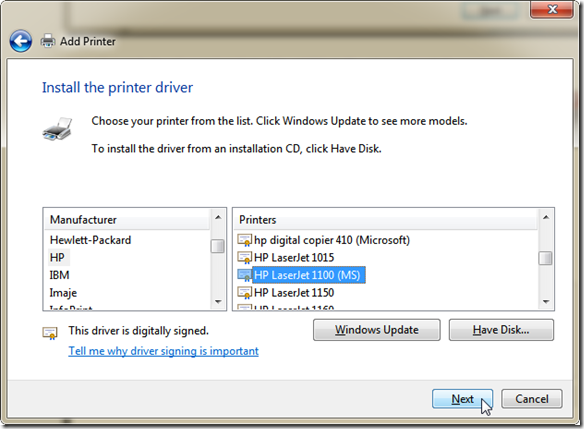
Task: Click the hp digital copier 410 certificate icon
Action: coord(245,240)
